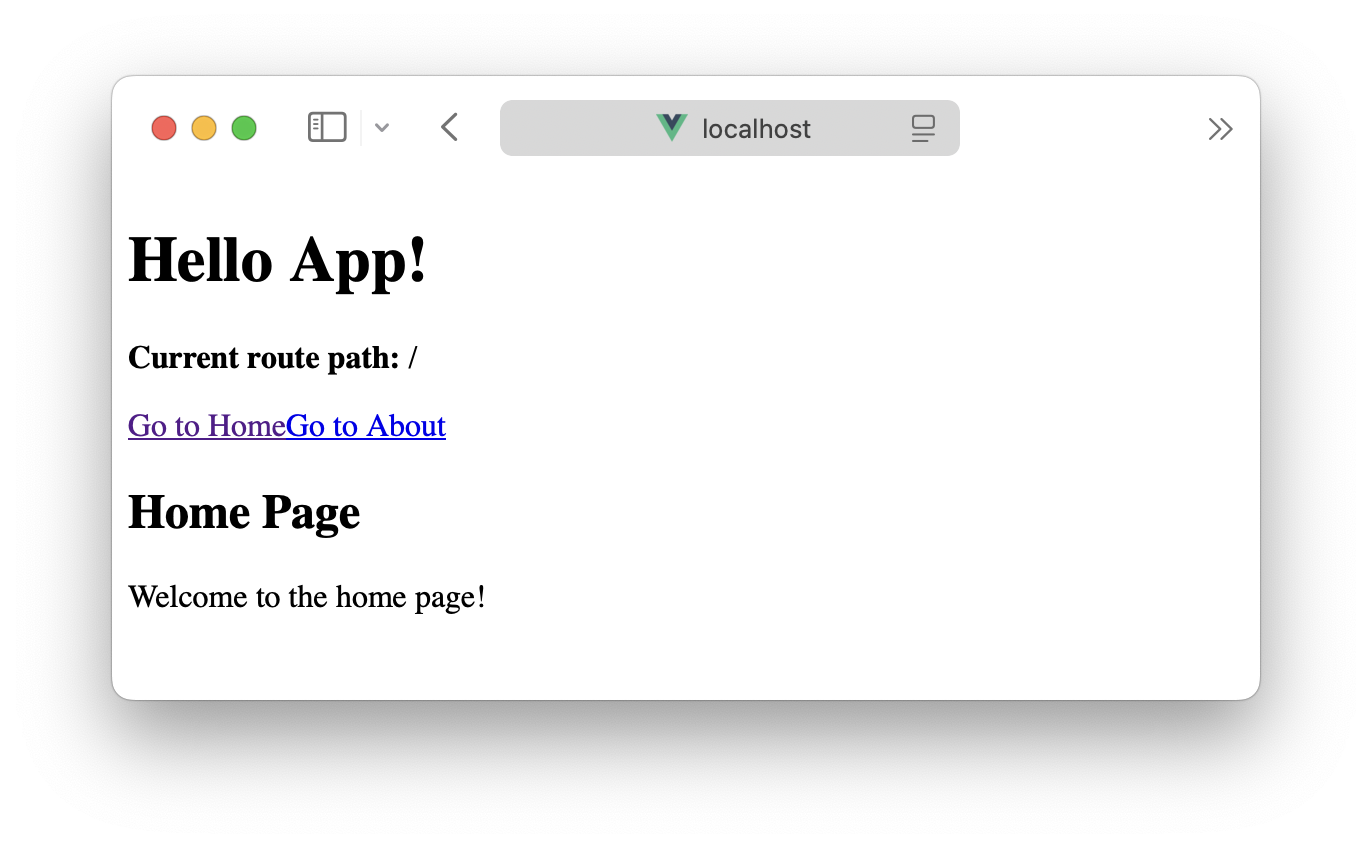
Task: Follow the Go to Home link
Action: (x=206, y=426)
